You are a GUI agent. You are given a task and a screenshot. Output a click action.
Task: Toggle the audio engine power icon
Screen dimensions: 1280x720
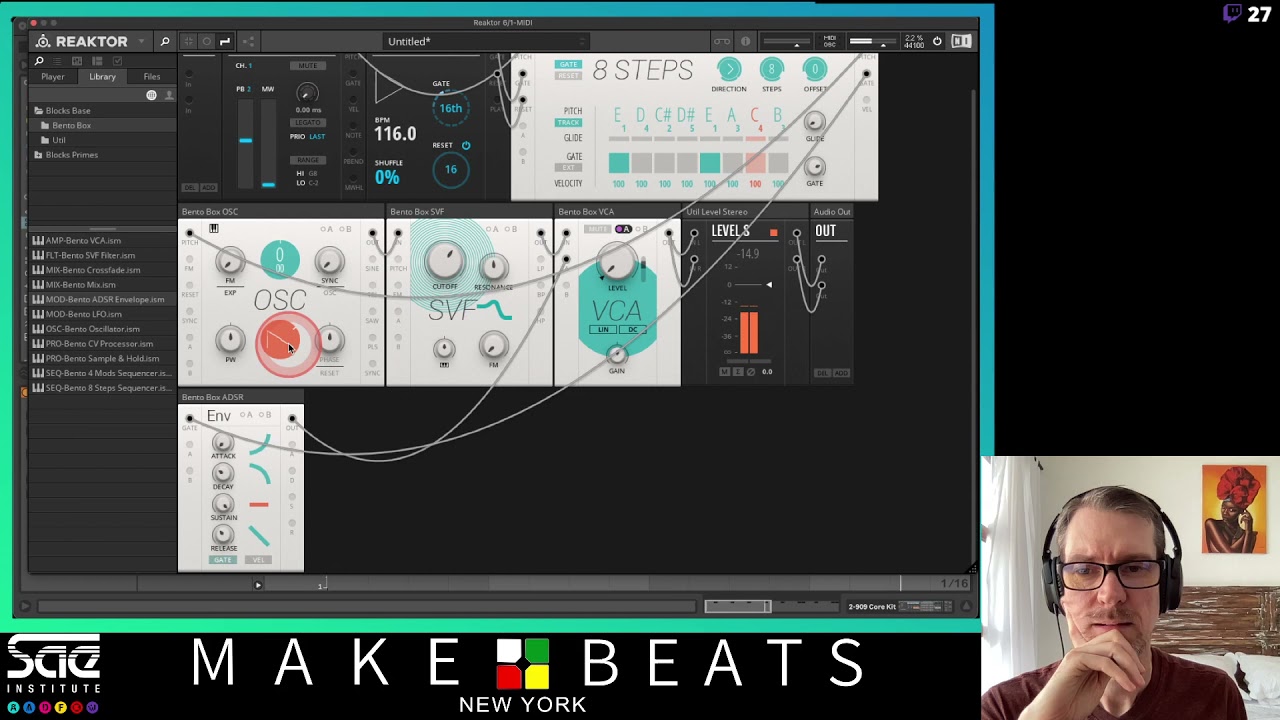point(937,42)
